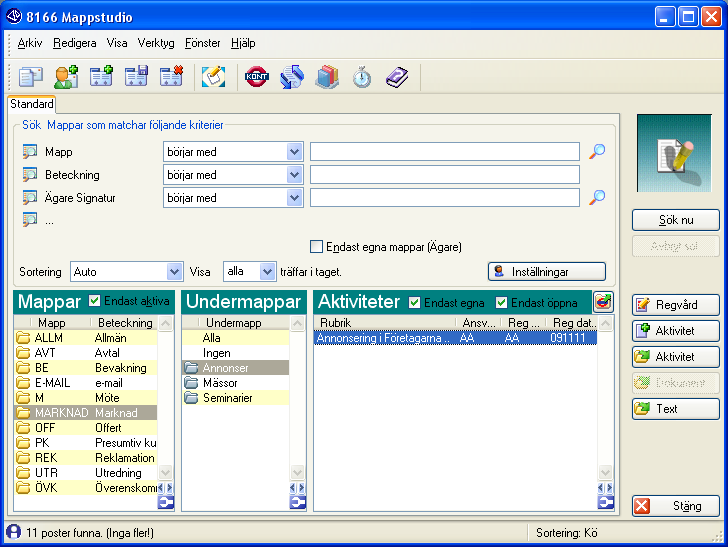The image size is (728, 547).
Task: Click the colored books toolbar icon
Action: (x=327, y=77)
